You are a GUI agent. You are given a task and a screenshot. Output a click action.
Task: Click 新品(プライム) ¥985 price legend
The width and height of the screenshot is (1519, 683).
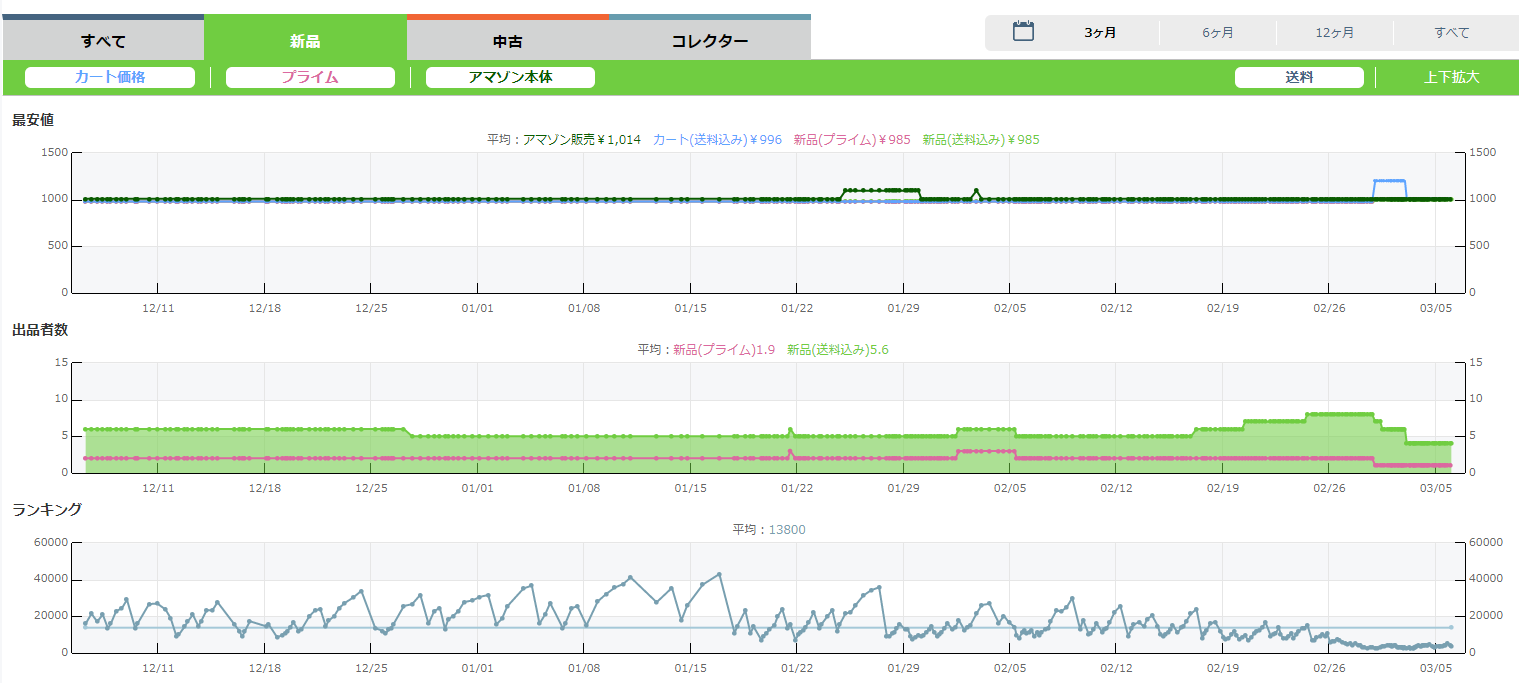pos(852,140)
